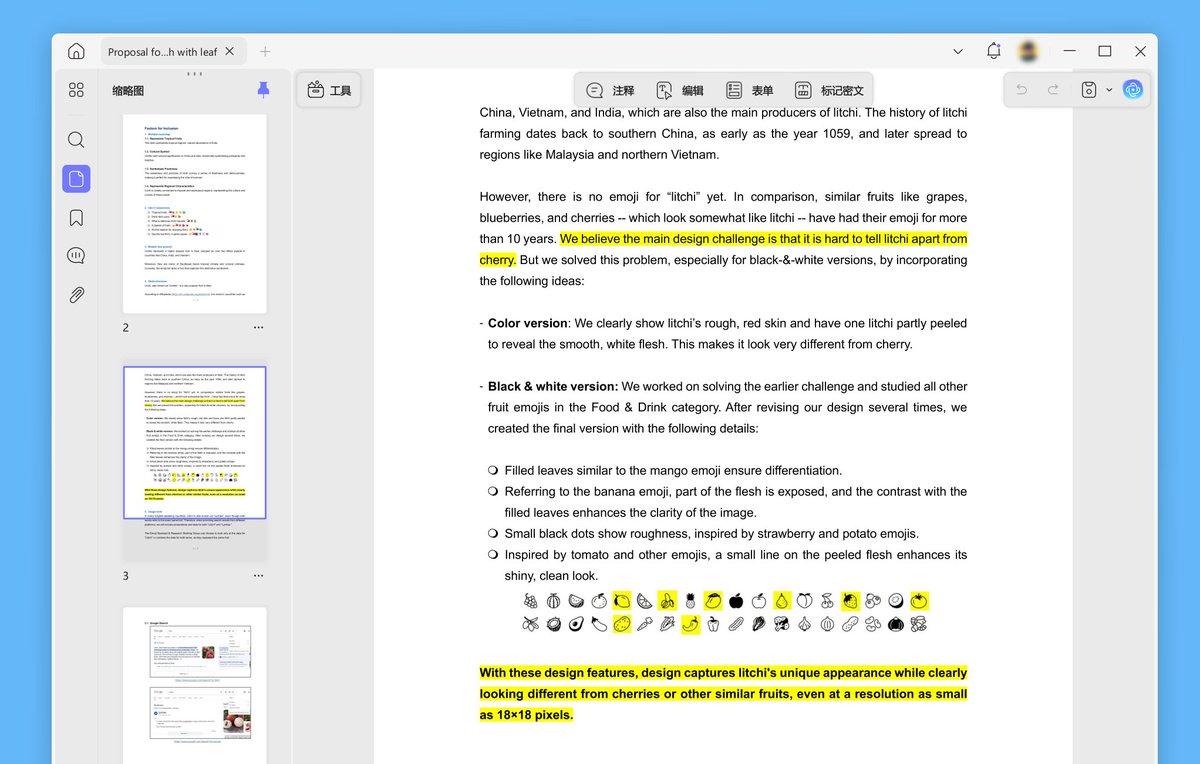Click 'Small black dots show roughness' line
Viewport: 1200px width, 764px height.
pos(711,533)
